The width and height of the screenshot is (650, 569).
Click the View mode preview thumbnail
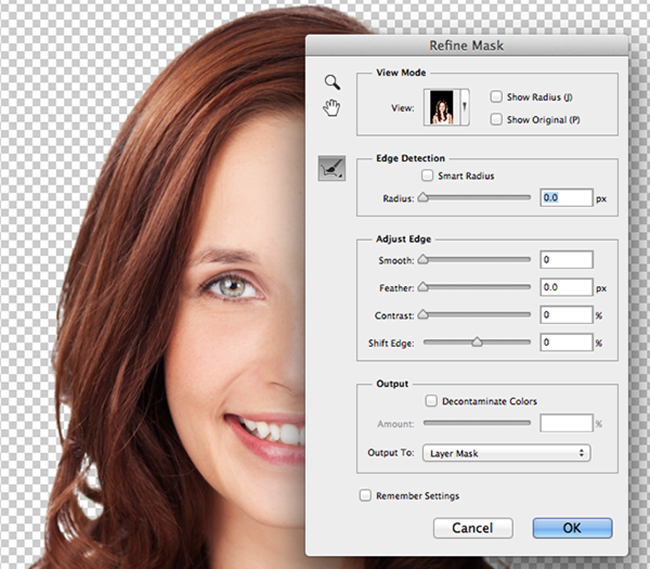click(439, 107)
